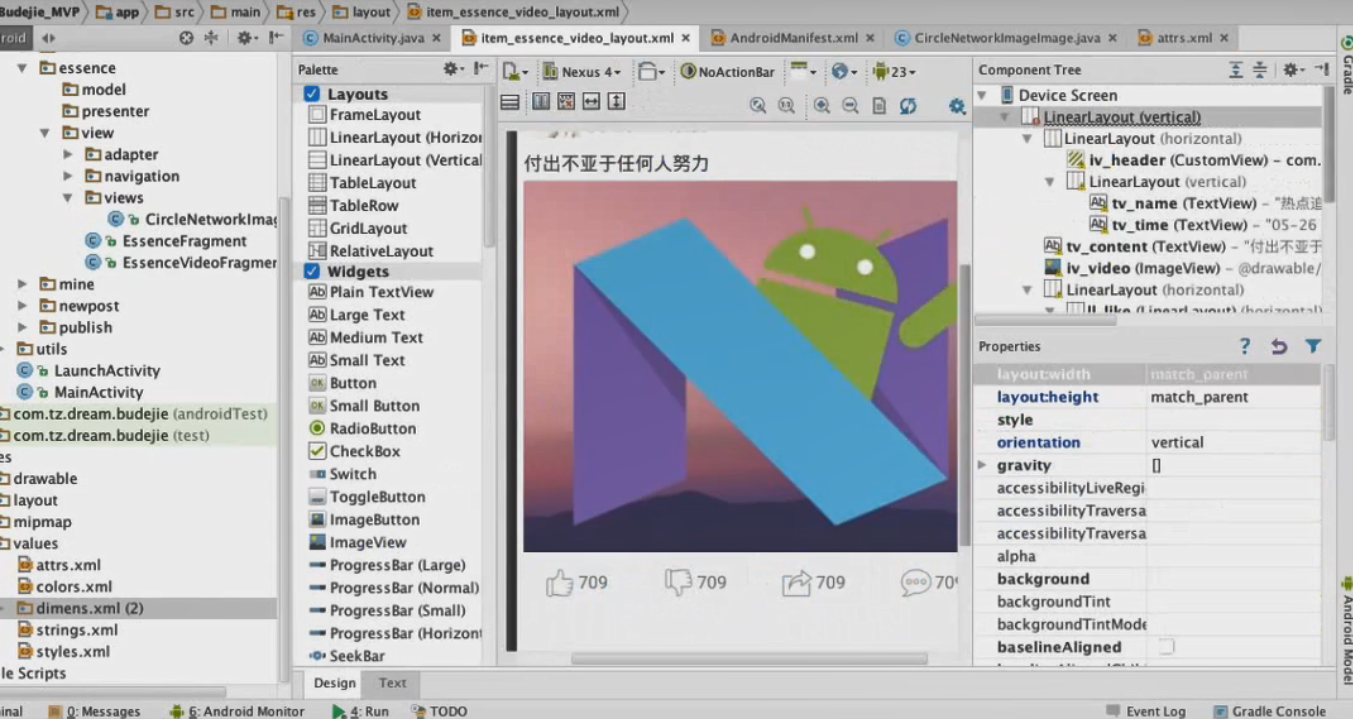The width and height of the screenshot is (1353, 719).
Task: Expand the mine package
Action: [22, 284]
